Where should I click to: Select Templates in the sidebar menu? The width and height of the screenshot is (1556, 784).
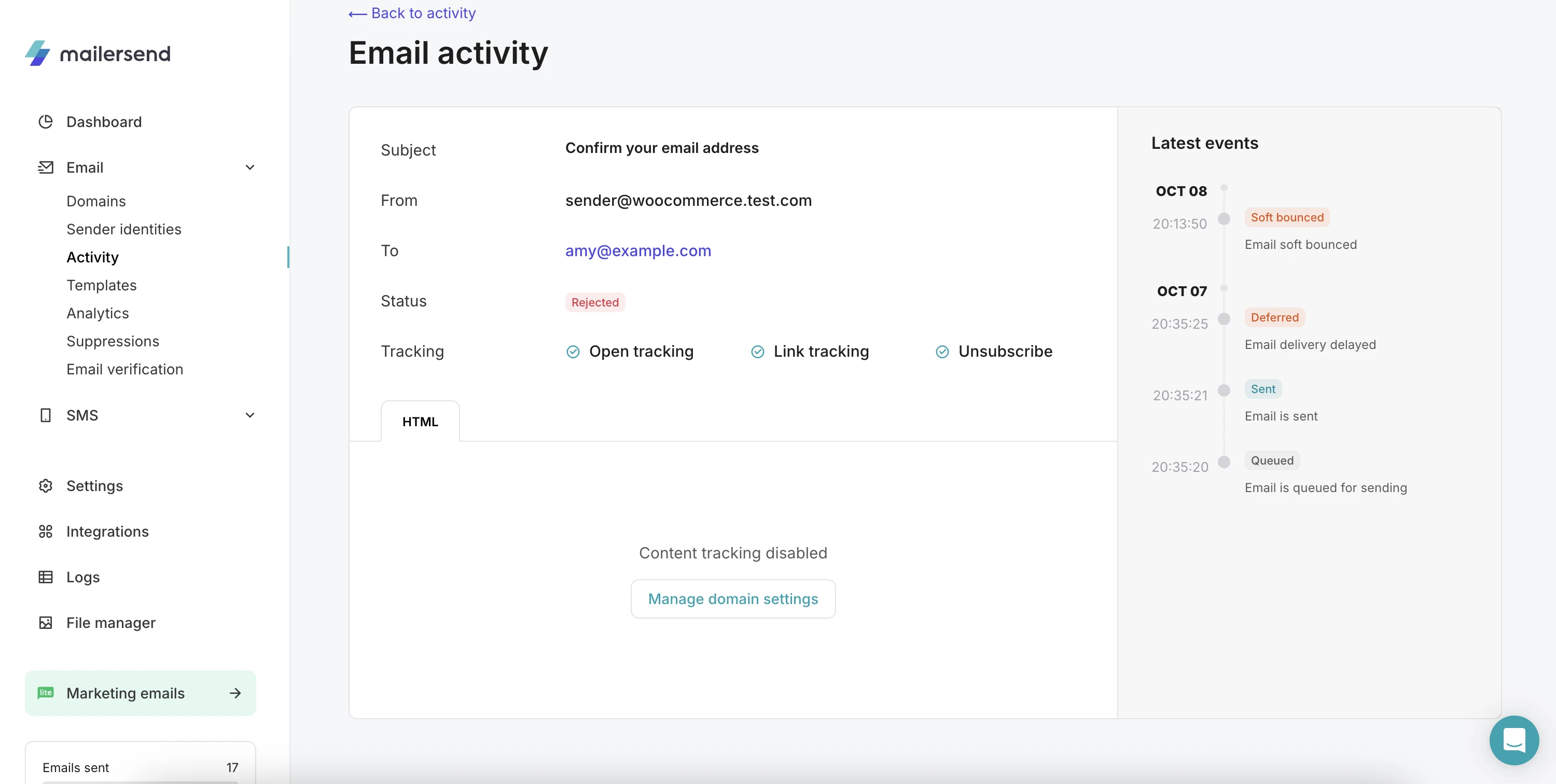coord(101,285)
